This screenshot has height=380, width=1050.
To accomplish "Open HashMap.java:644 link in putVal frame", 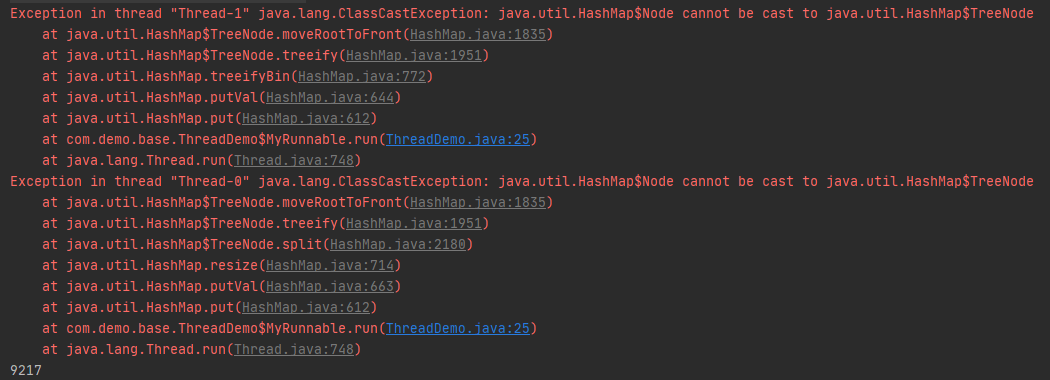I will pyautogui.click(x=329, y=97).
